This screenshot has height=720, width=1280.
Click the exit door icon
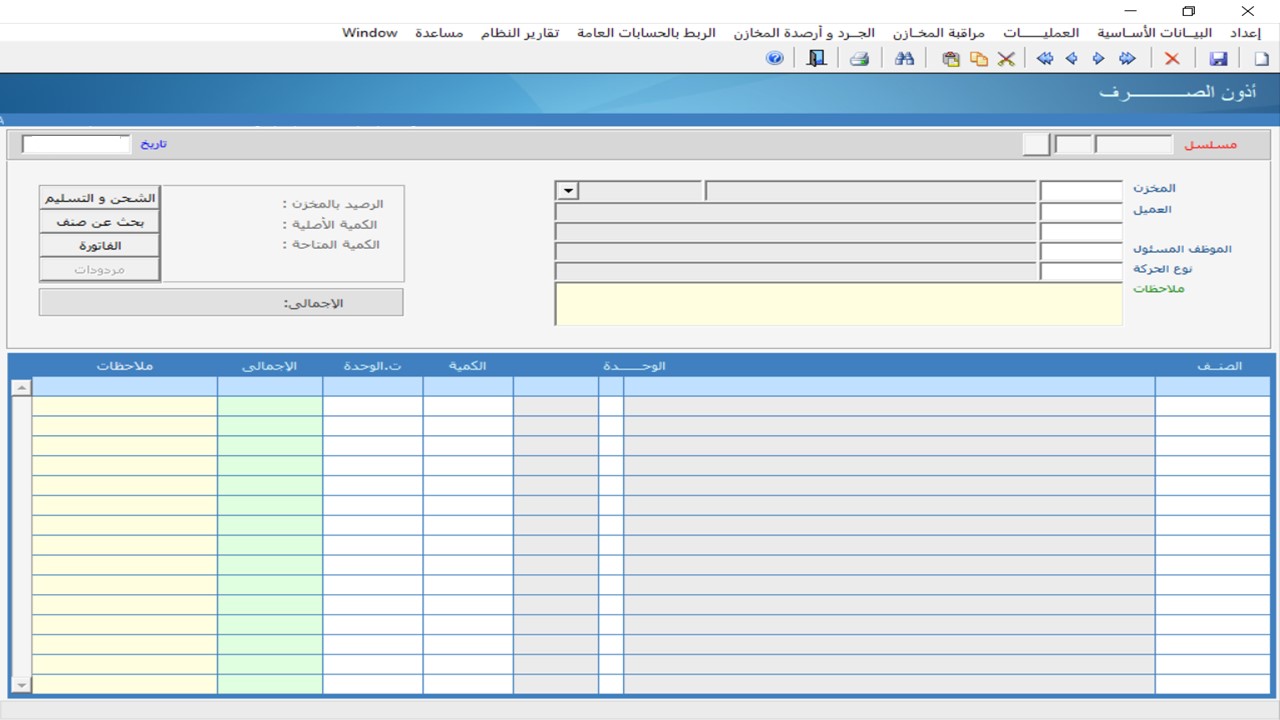817,59
